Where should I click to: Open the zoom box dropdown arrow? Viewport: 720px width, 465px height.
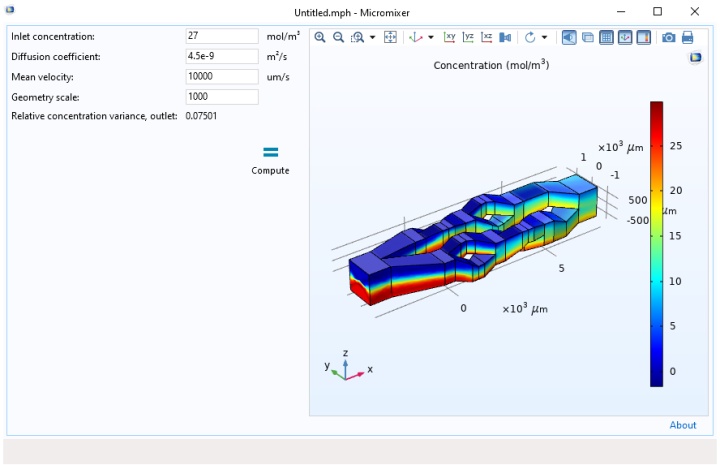click(372, 37)
